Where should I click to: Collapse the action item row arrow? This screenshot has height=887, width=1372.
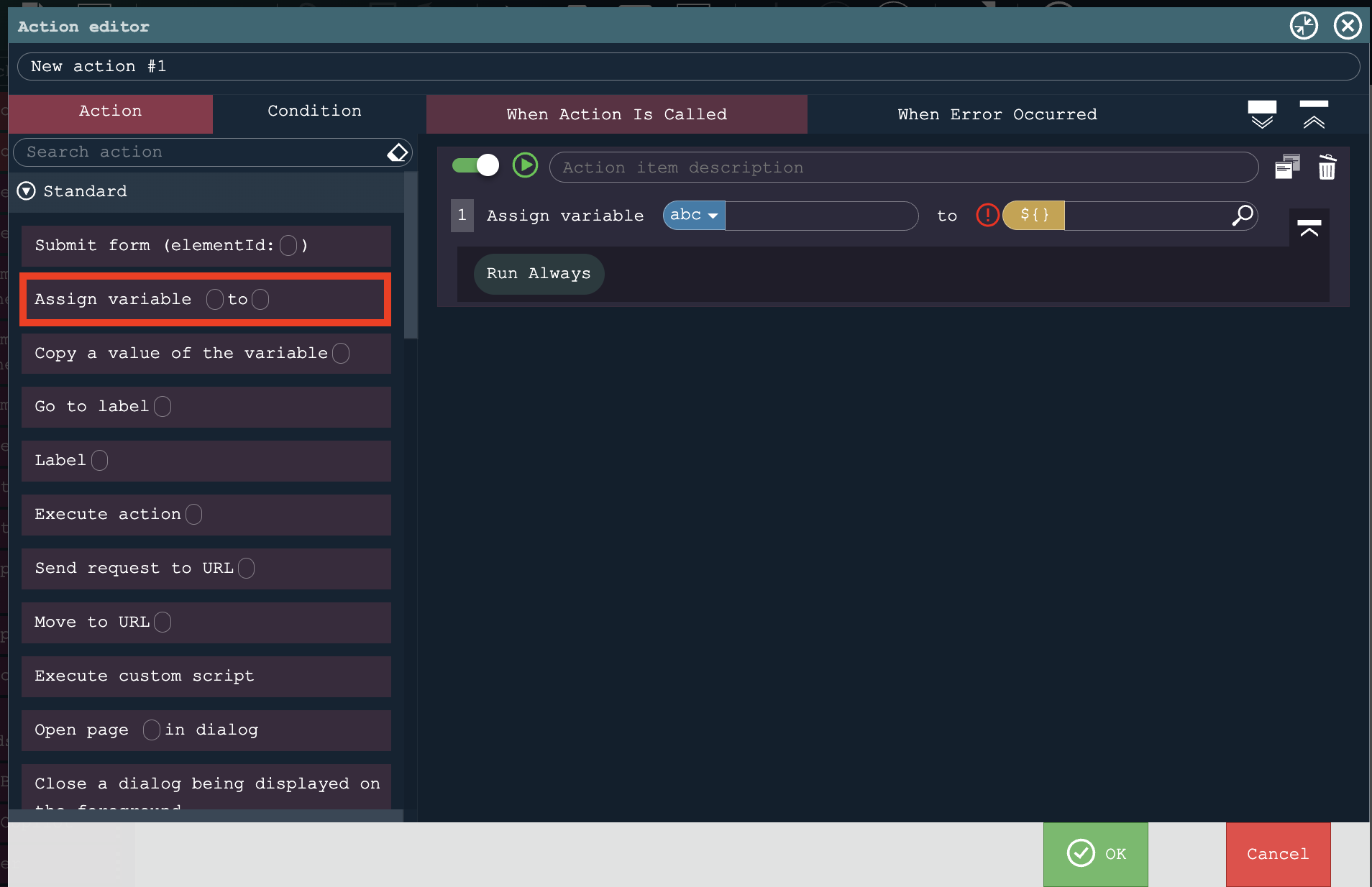point(1309,229)
